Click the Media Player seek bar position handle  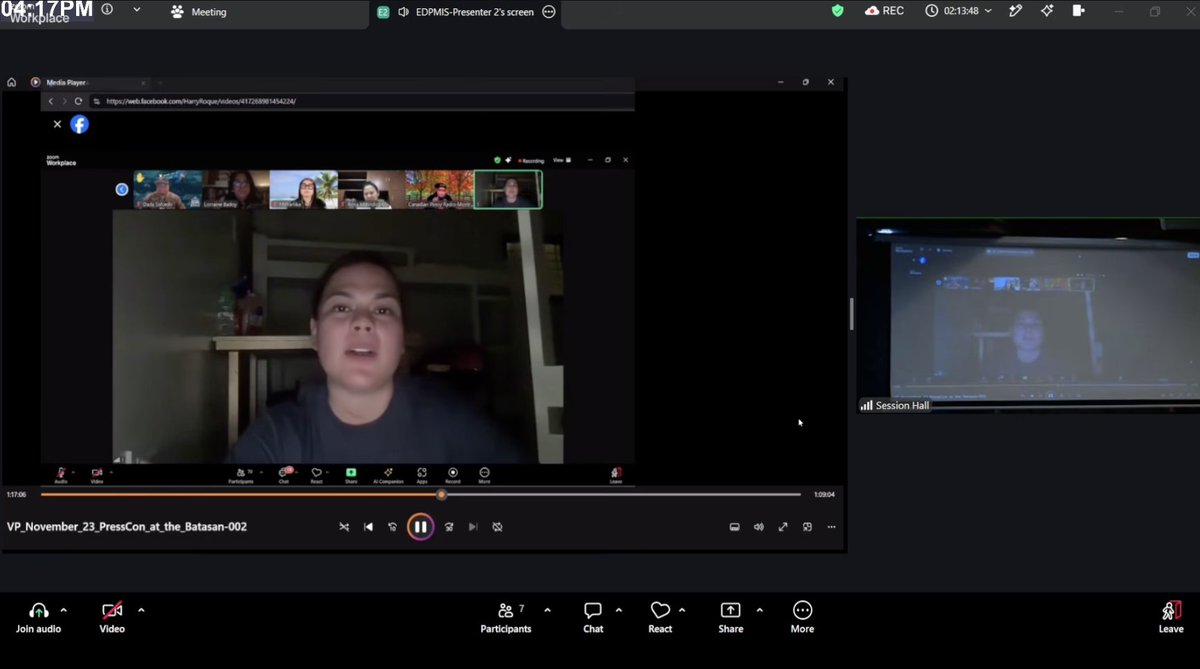(x=441, y=494)
